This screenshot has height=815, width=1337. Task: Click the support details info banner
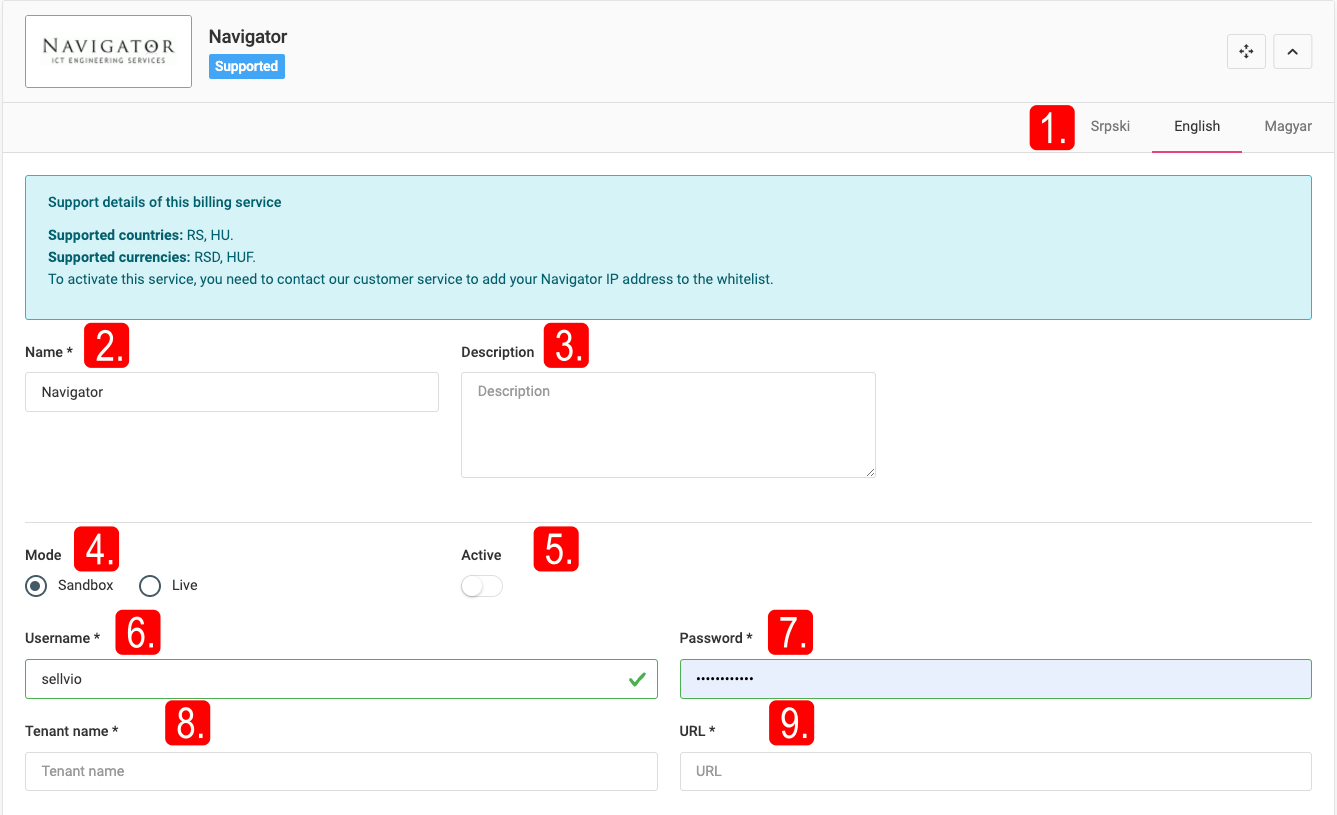(x=667, y=247)
